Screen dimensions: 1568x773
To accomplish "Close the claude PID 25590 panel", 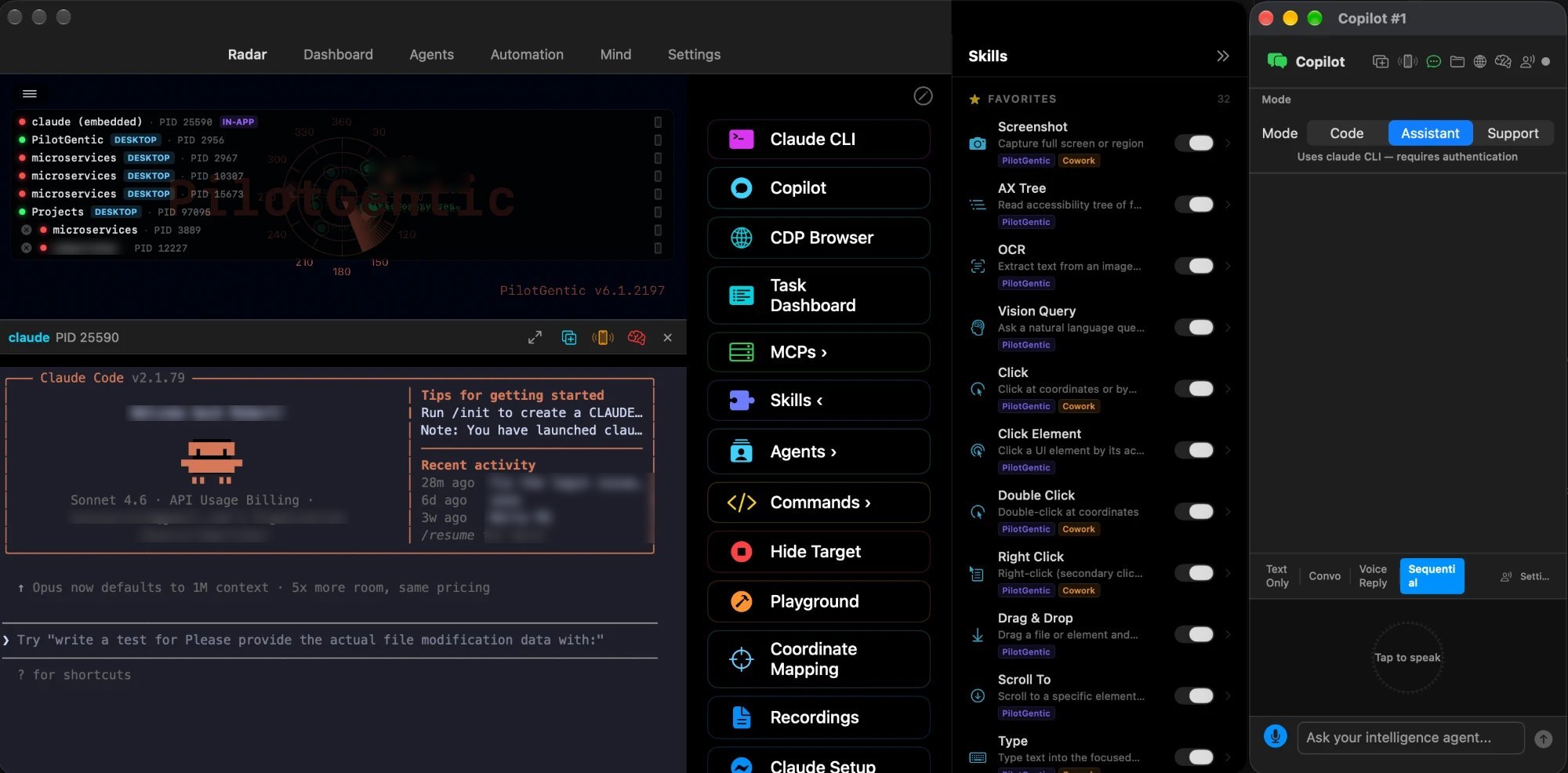I will 668,338.
